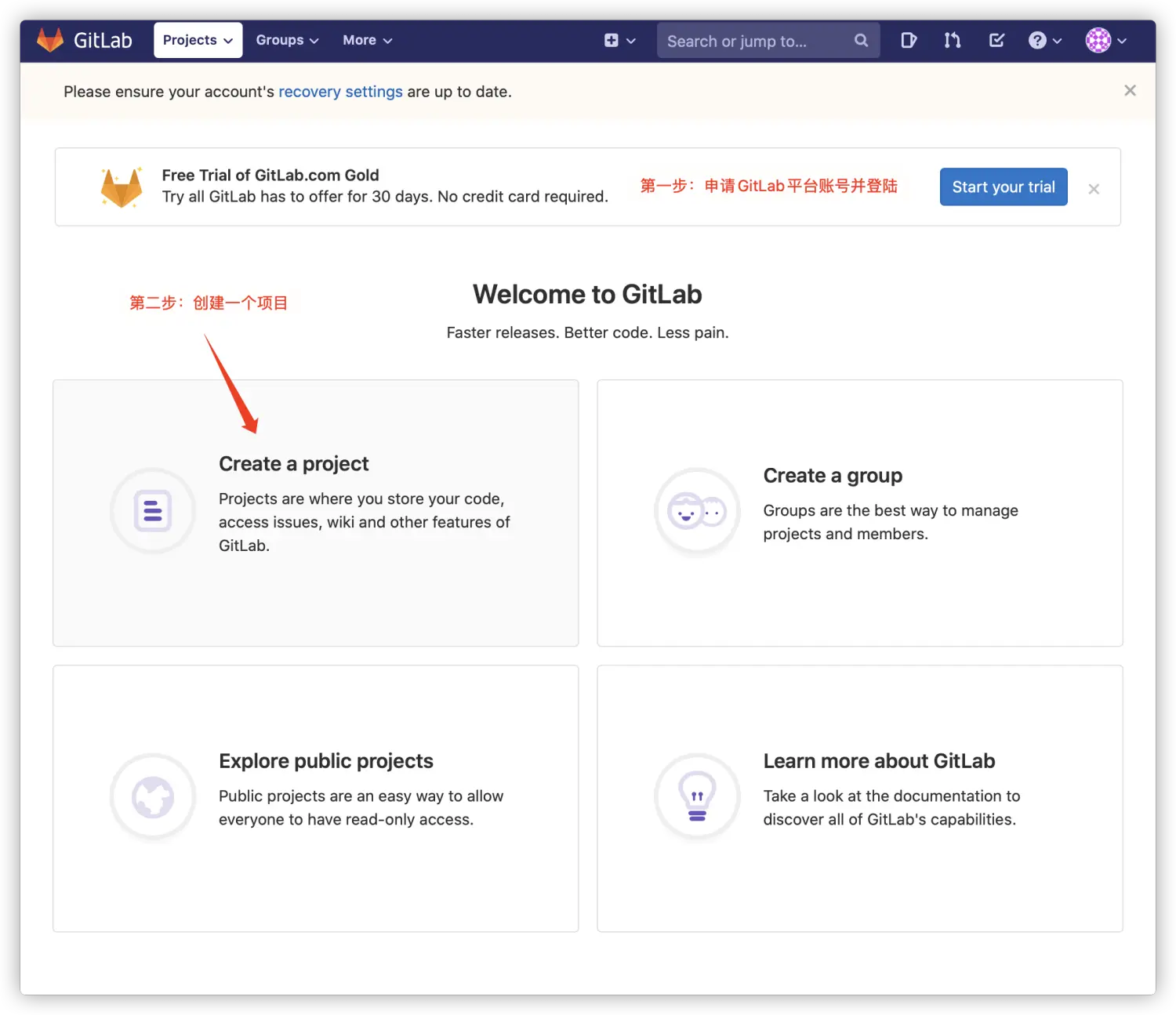Open the Create a group heading
Image resolution: width=1176 pixels, height=1015 pixels.
pos(833,476)
